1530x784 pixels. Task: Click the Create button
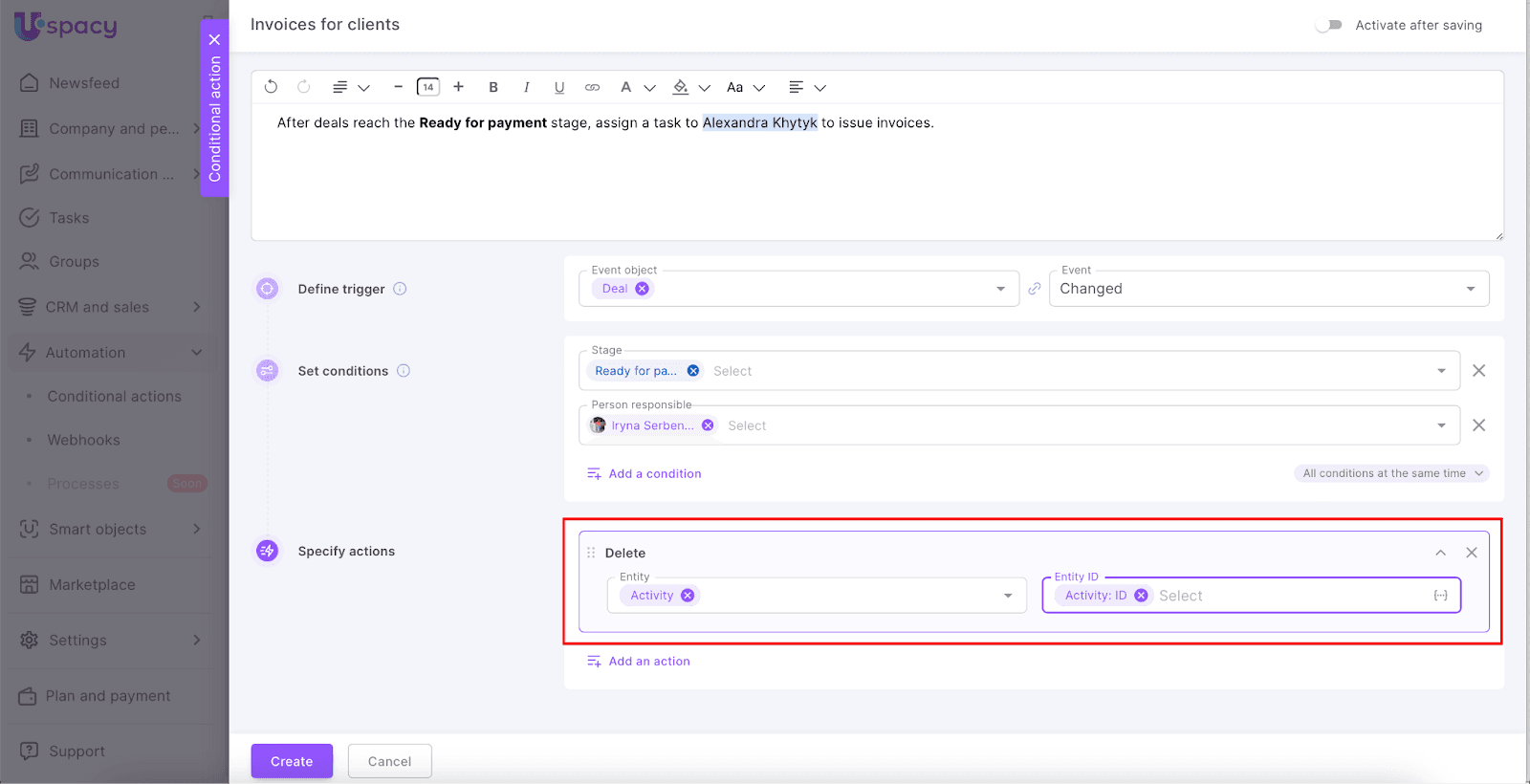click(x=292, y=761)
